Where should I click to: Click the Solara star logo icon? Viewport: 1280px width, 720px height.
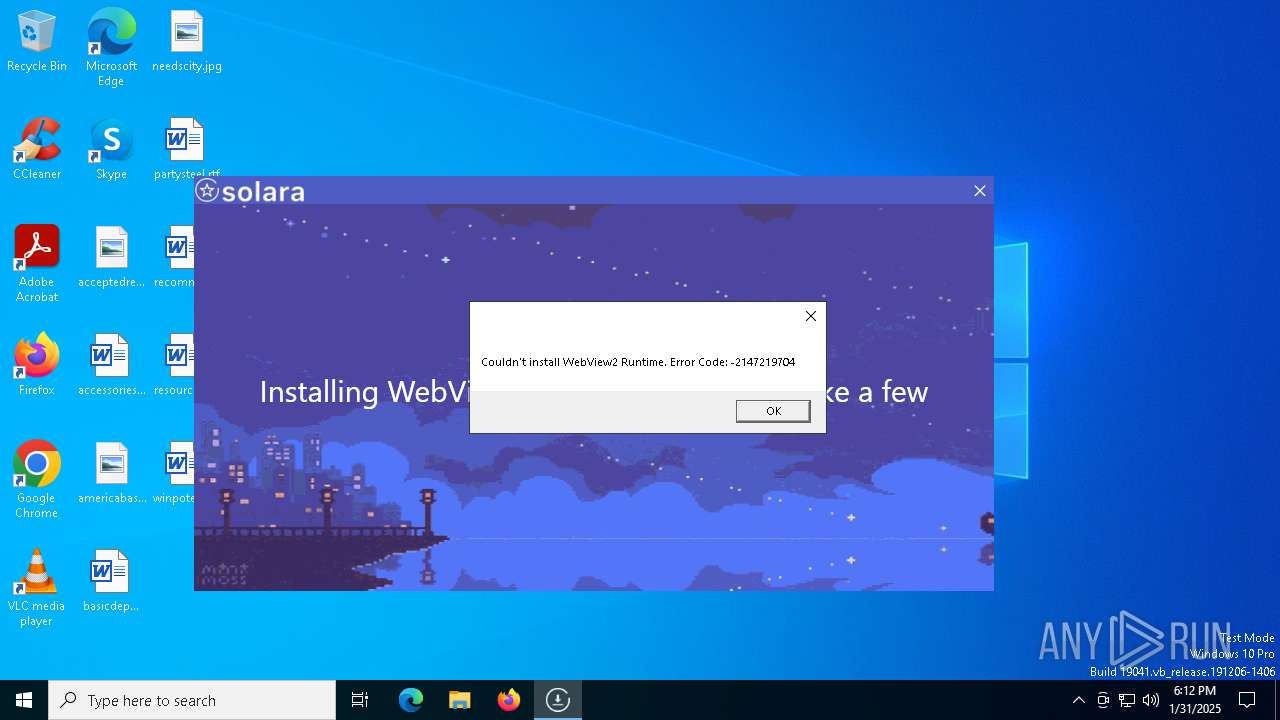pos(207,191)
